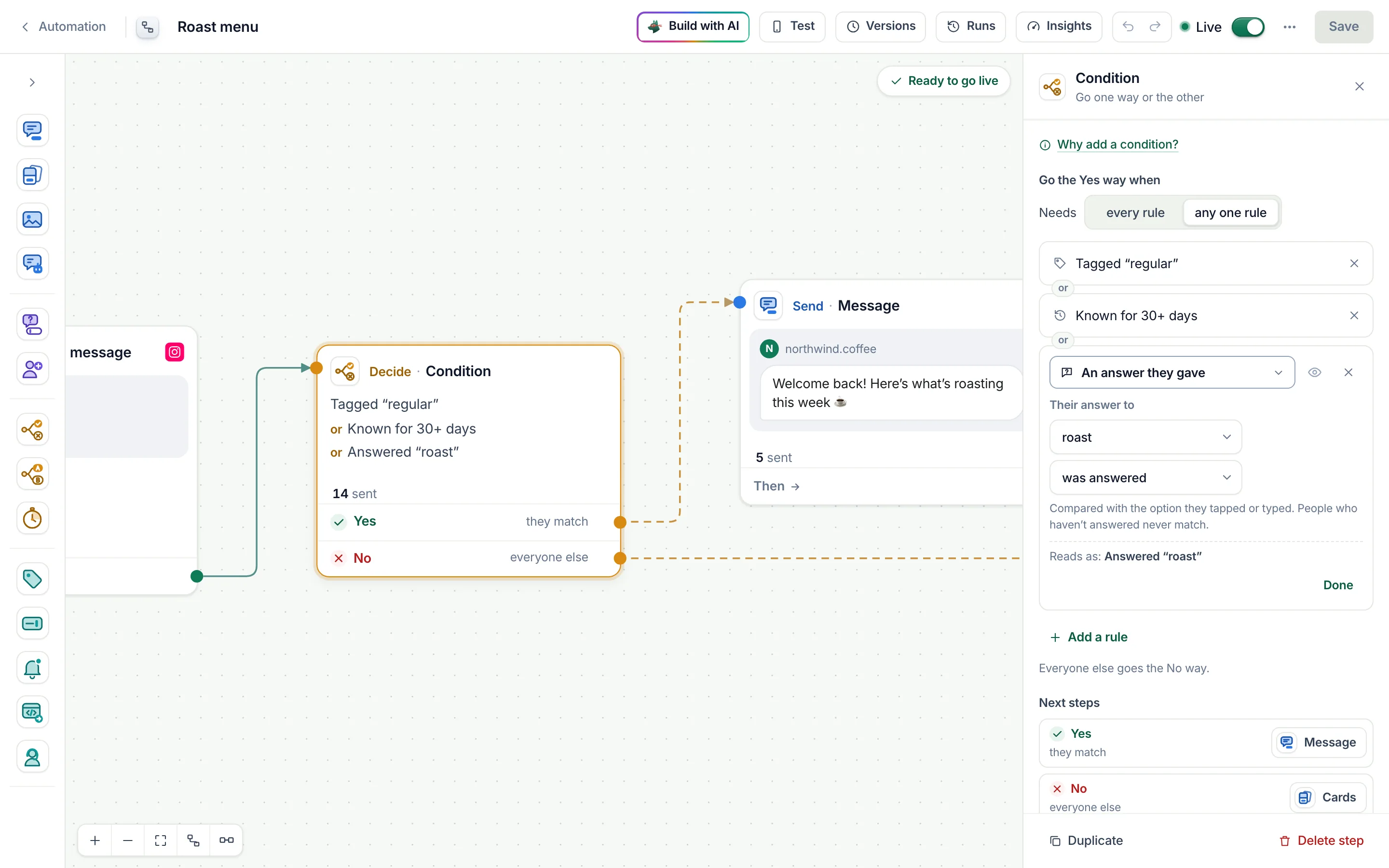Duplicate this condition step
This screenshot has width=1389, height=868.
[x=1087, y=841]
